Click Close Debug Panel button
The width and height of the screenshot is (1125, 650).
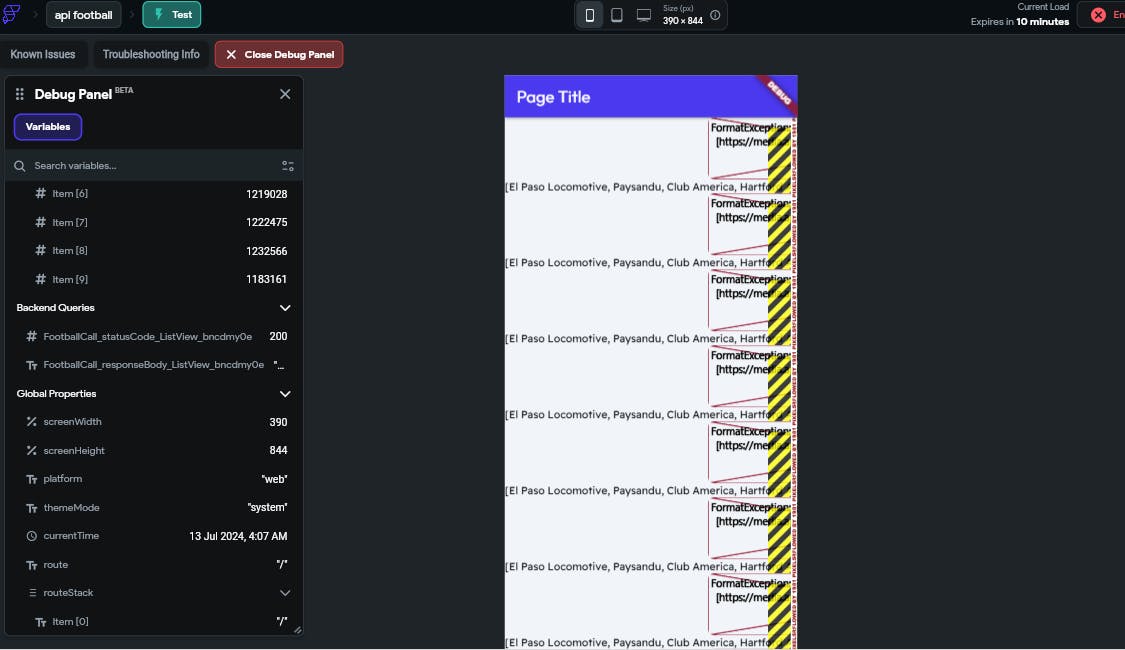pos(279,55)
